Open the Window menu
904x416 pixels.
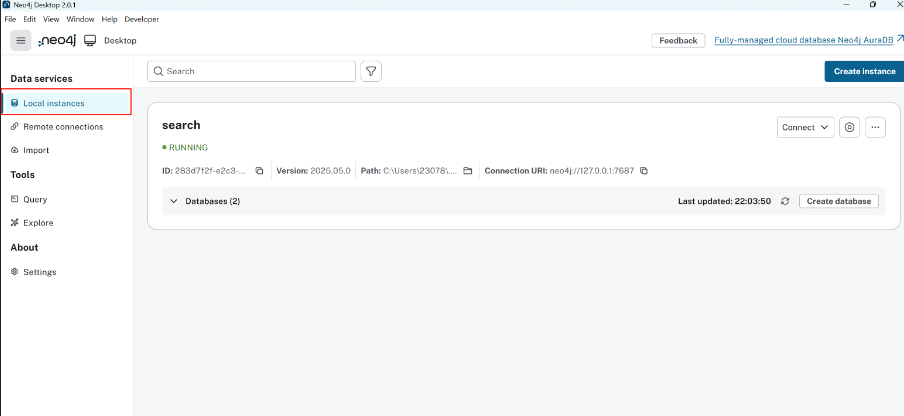point(80,19)
